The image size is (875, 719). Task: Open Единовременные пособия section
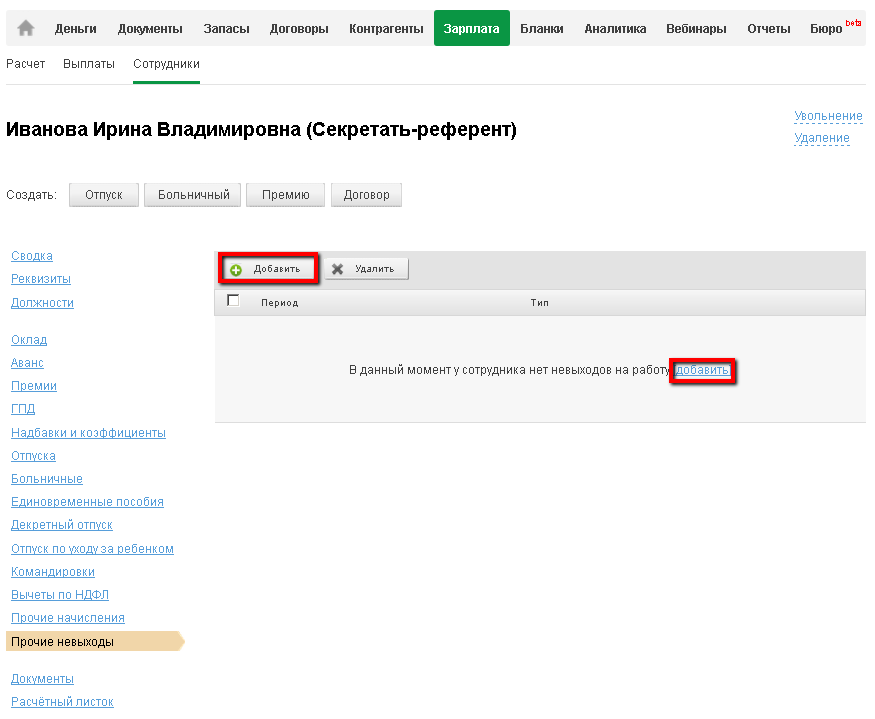(88, 502)
